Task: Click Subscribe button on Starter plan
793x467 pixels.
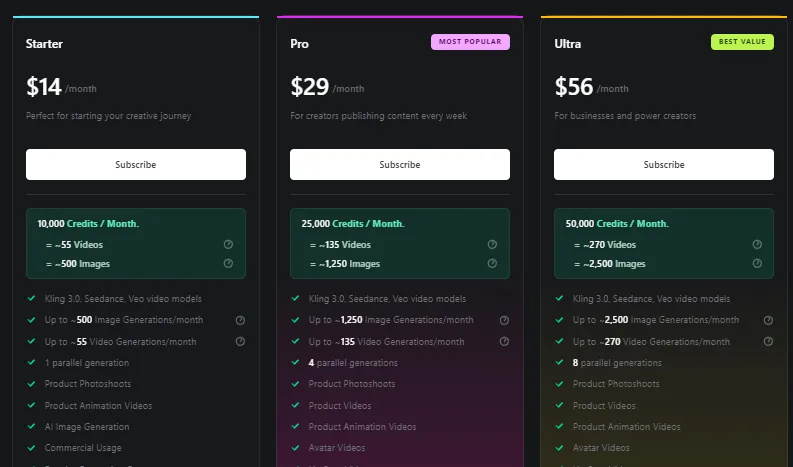Action: coord(136,164)
